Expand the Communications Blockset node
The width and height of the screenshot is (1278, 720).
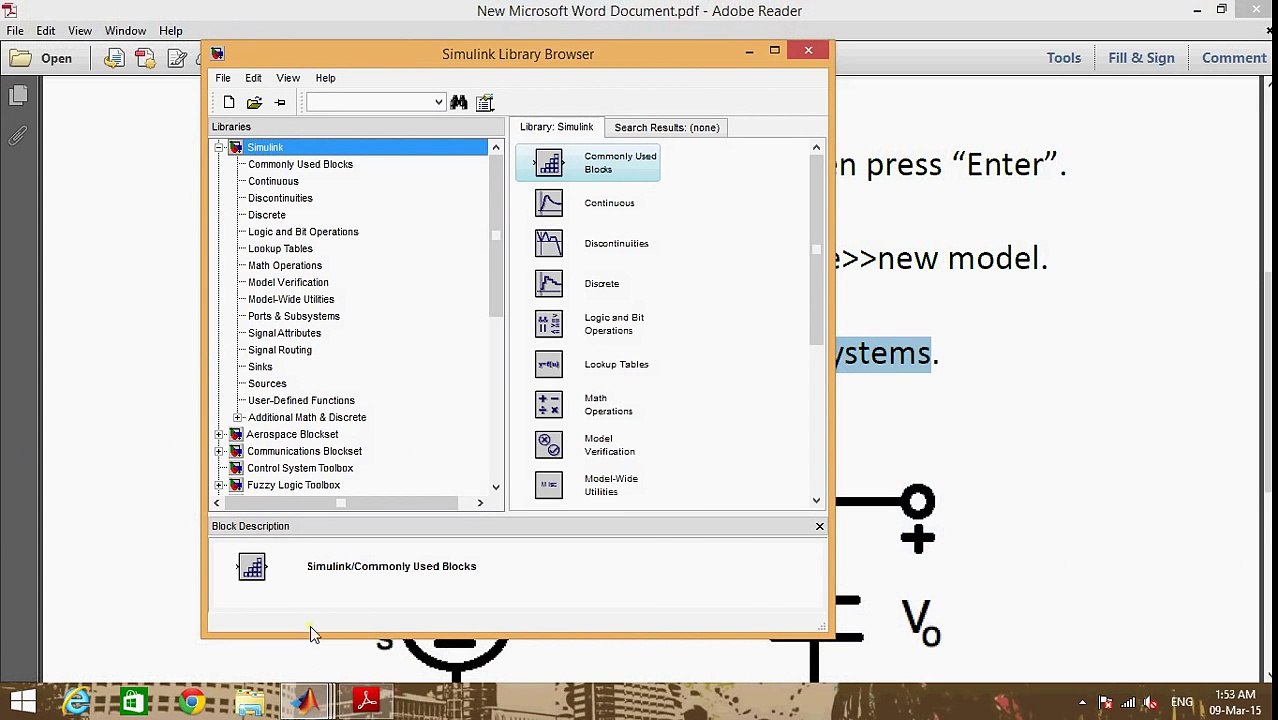pyautogui.click(x=219, y=451)
